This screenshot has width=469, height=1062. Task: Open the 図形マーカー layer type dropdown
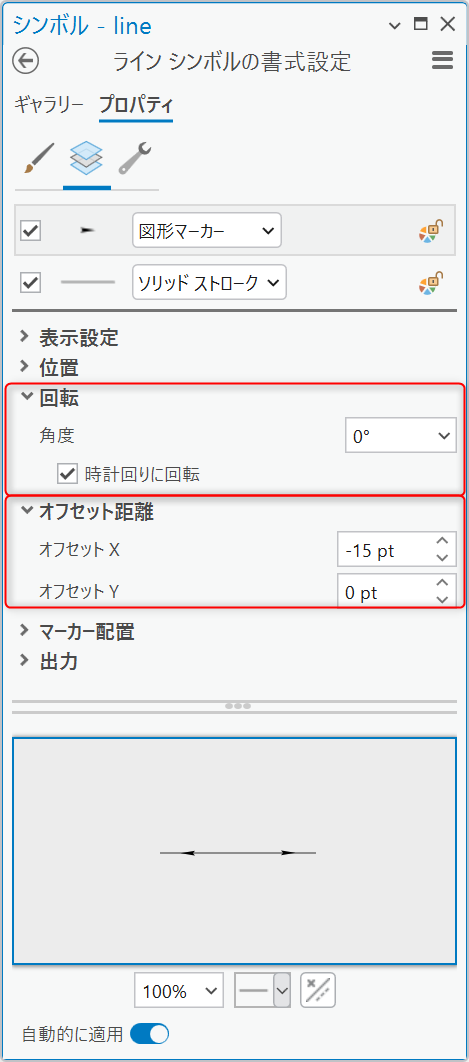point(207,231)
